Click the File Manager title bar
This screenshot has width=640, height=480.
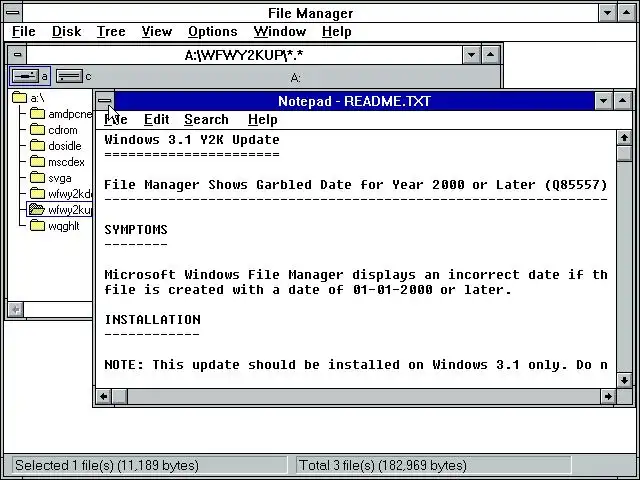(x=310, y=13)
